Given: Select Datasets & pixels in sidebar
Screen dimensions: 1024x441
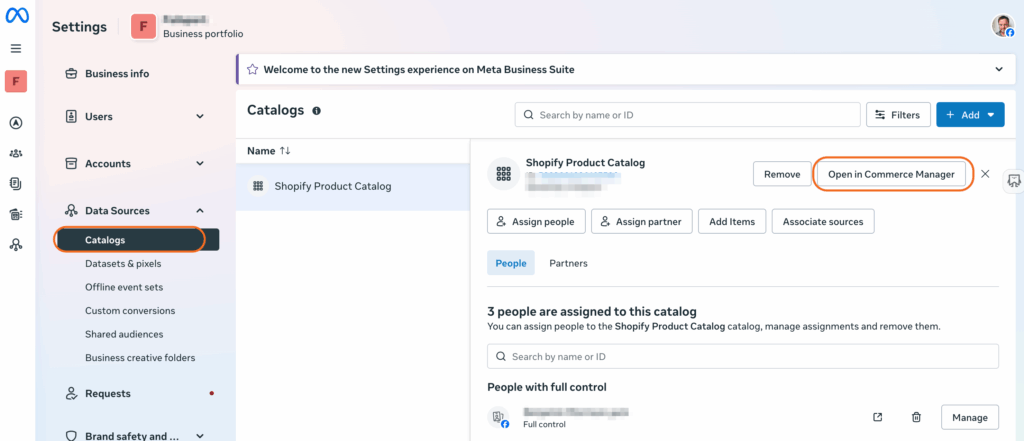Looking at the screenshot, I should coord(123,264).
